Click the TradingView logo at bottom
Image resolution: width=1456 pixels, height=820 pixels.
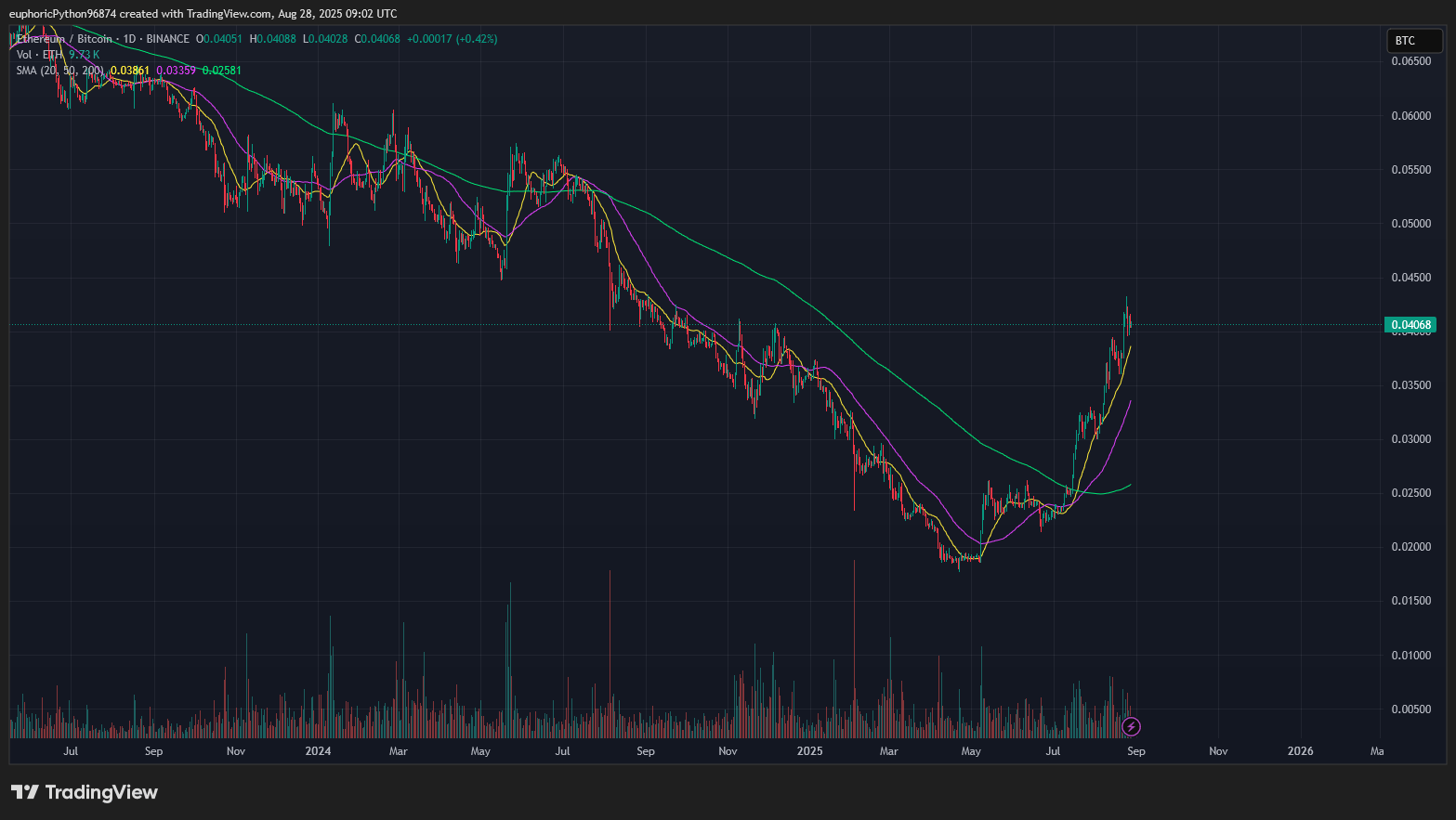click(x=85, y=792)
